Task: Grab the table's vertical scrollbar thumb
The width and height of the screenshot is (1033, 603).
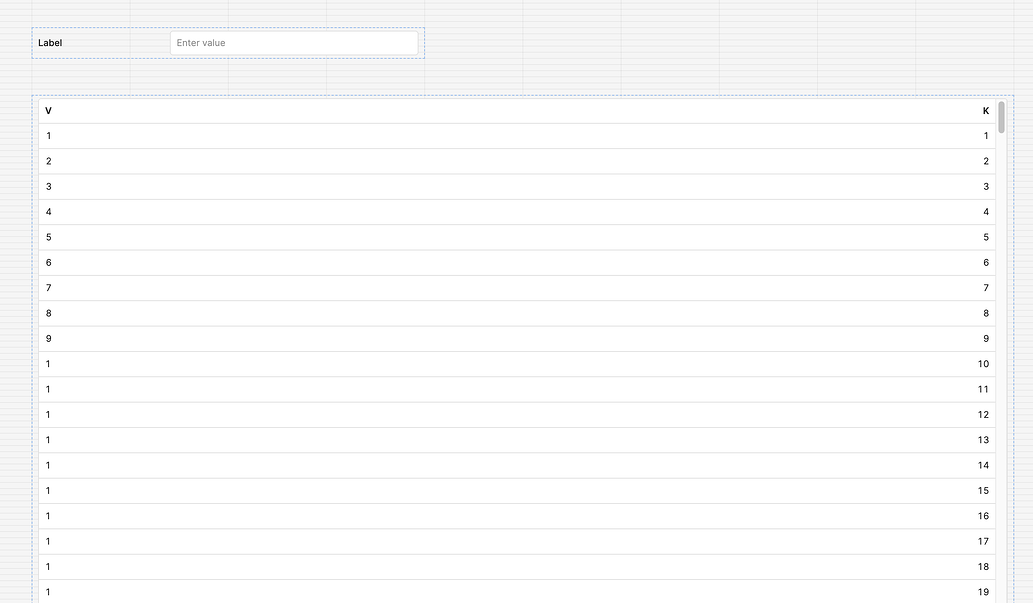Action: [1001, 117]
